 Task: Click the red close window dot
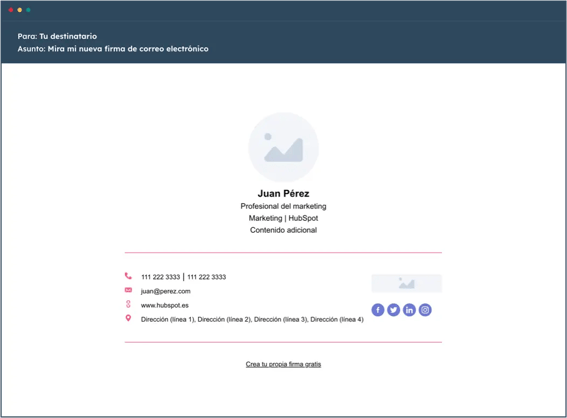click(x=11, y=10)
